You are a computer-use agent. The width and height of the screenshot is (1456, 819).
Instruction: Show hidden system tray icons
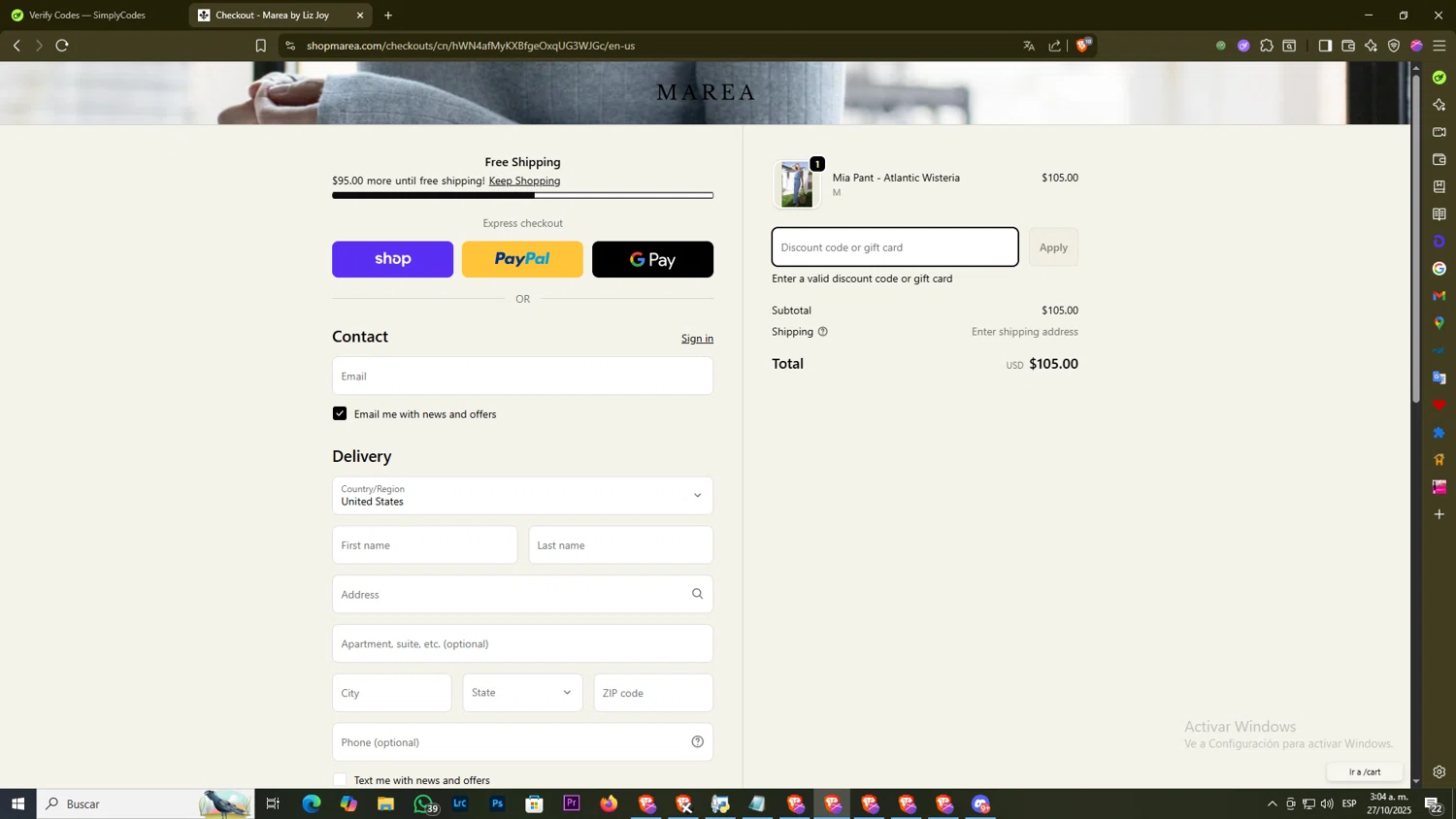coord(1273,803)
